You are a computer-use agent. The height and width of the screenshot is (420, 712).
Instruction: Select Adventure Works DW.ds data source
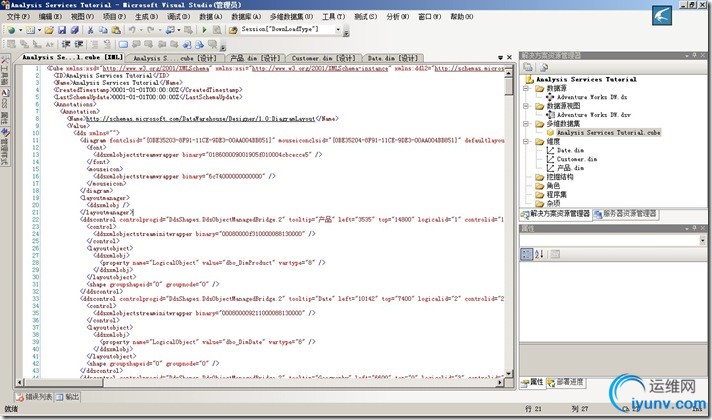592,97
